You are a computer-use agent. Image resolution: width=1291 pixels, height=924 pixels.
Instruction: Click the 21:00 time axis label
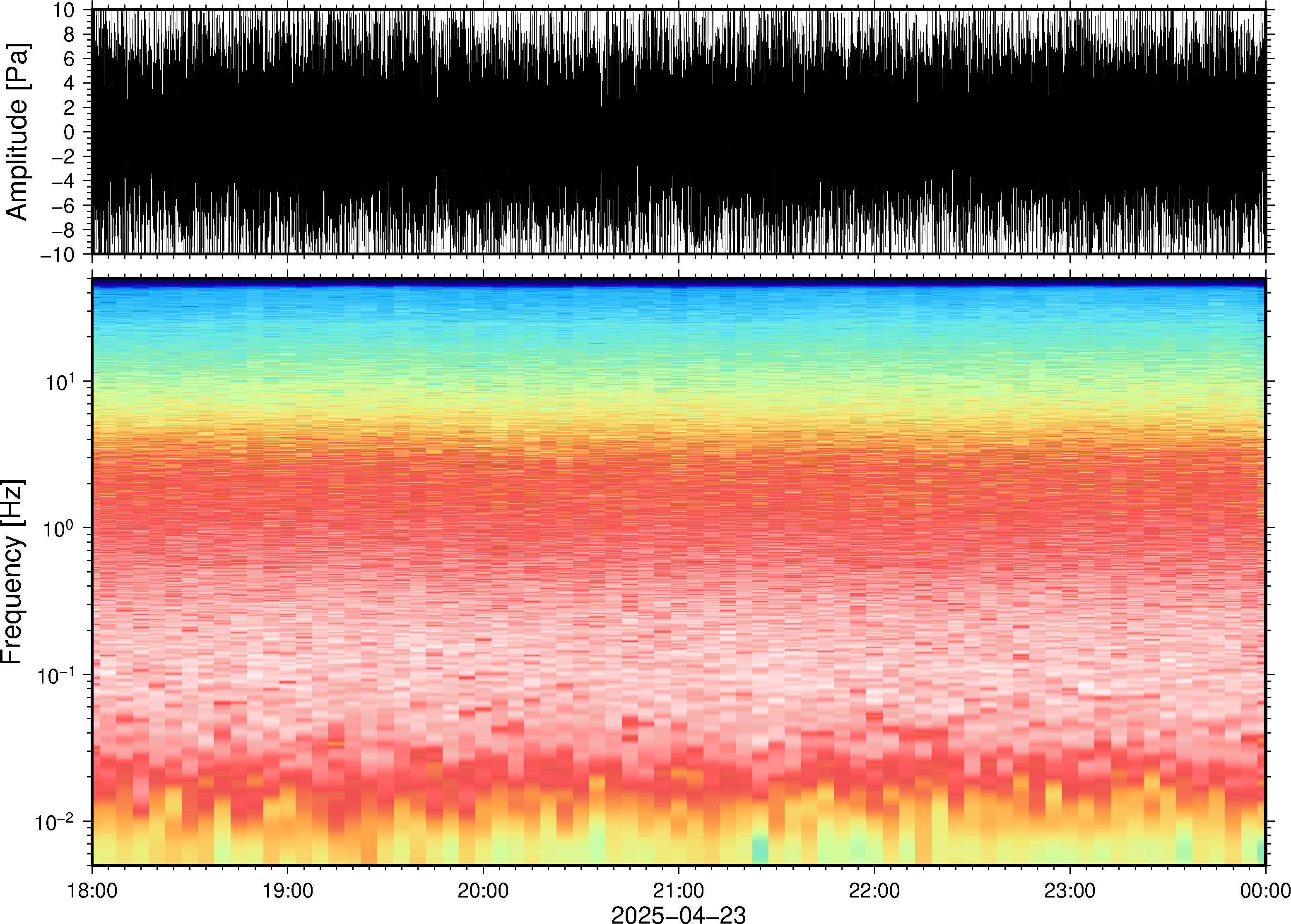click(x=679, y=890)
